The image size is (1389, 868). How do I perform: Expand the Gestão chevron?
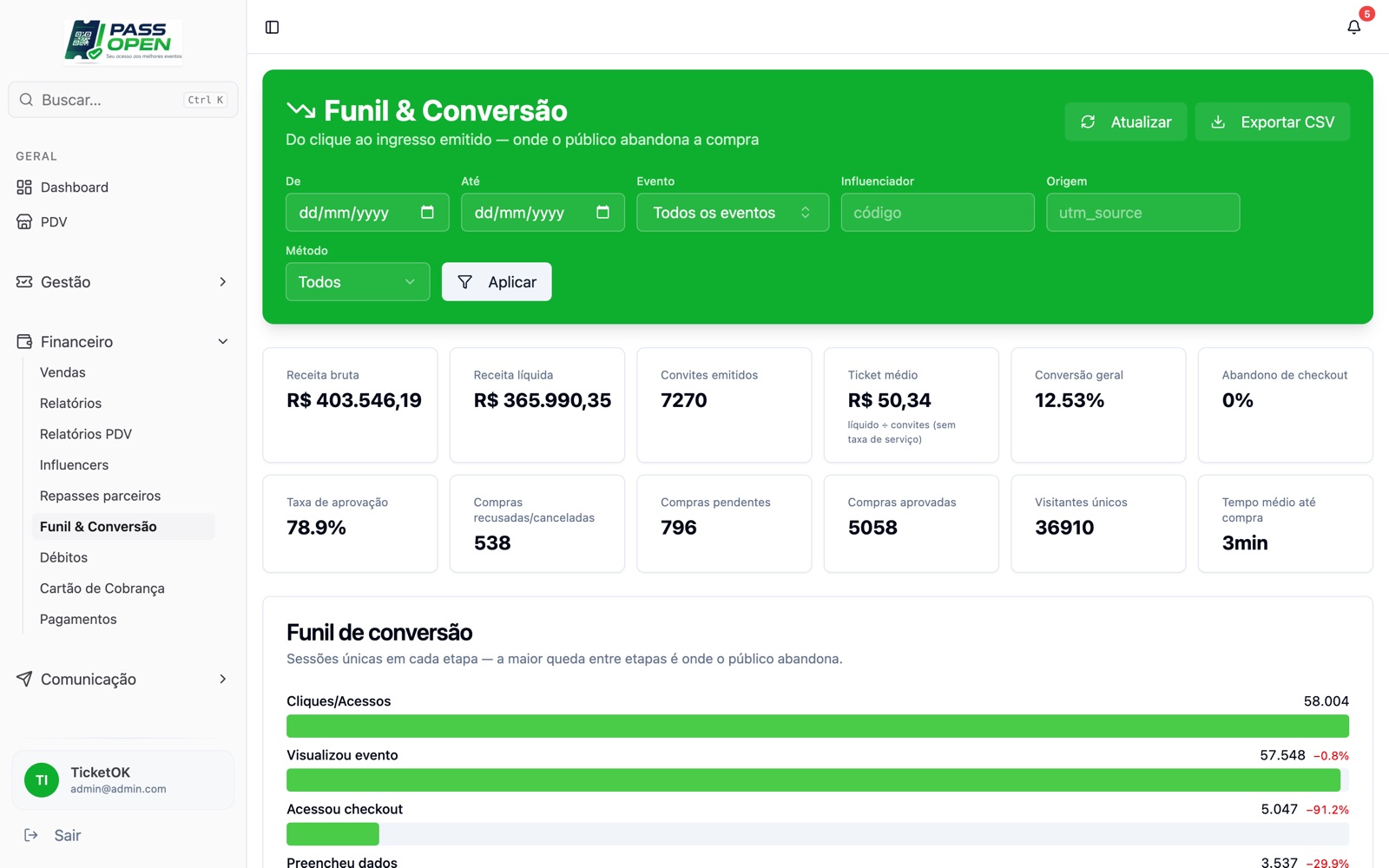(x=223, y=282)
